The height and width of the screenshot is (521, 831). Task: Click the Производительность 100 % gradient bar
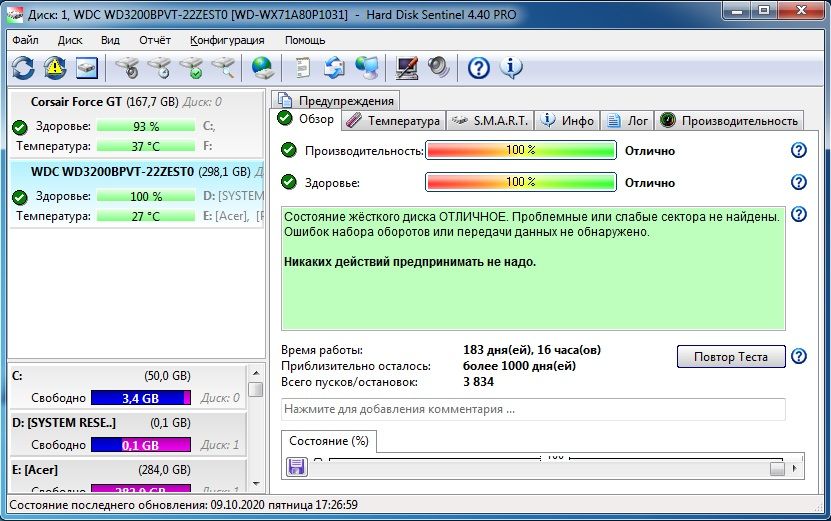[521, 150]
